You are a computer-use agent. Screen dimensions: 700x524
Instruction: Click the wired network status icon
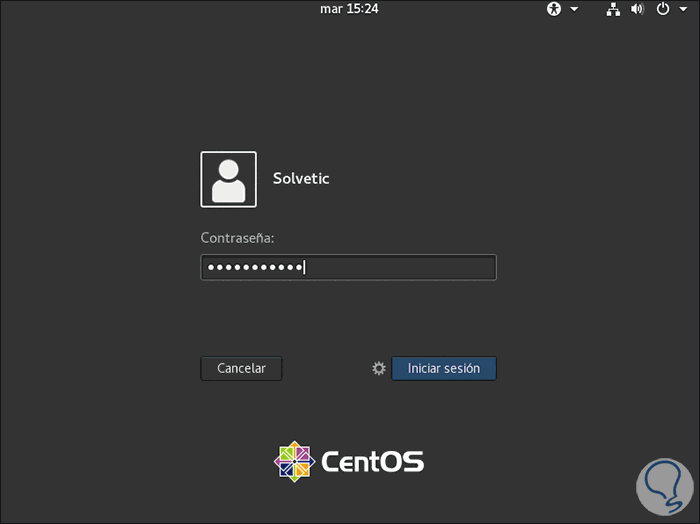pos(614,9)
